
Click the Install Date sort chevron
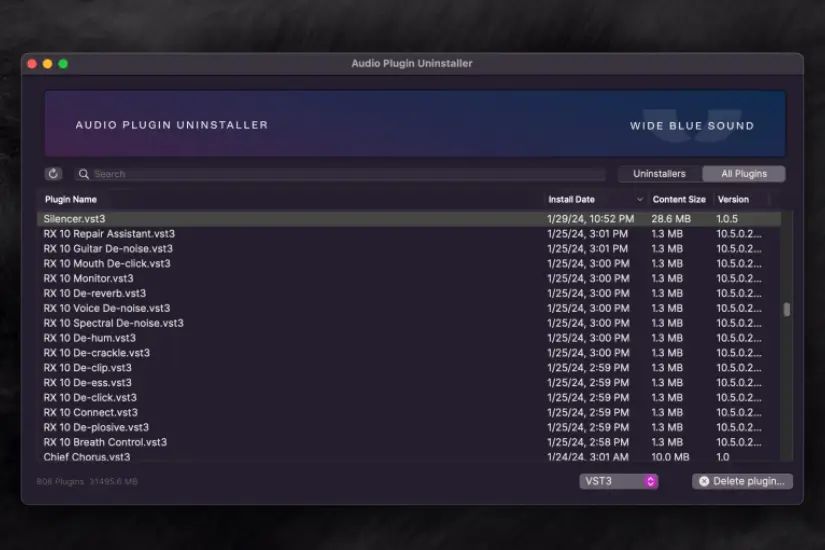point(639,199)
